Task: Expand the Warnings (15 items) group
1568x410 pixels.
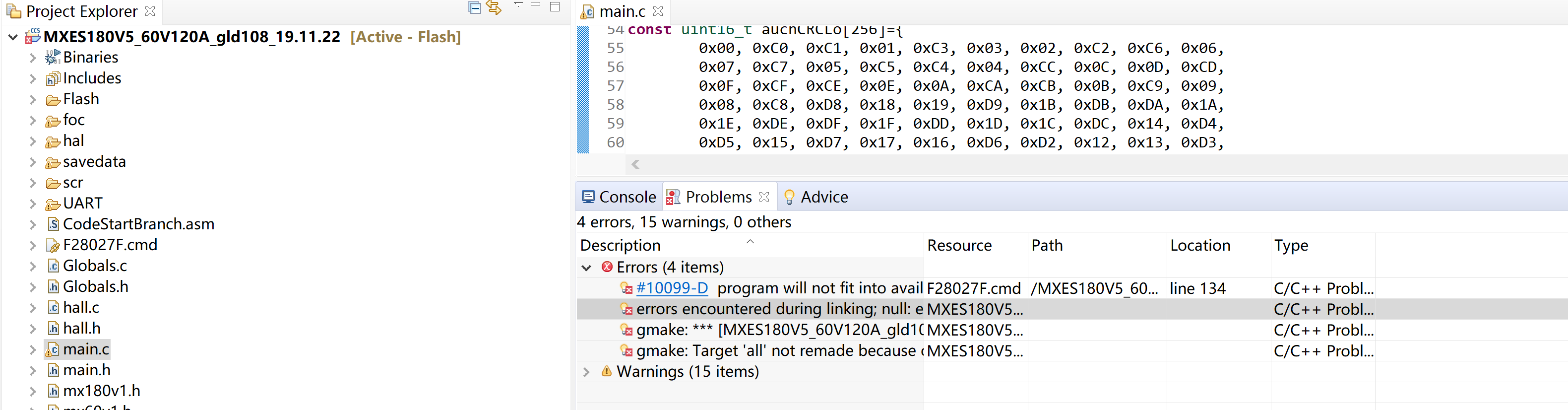Action: (586, 372)
